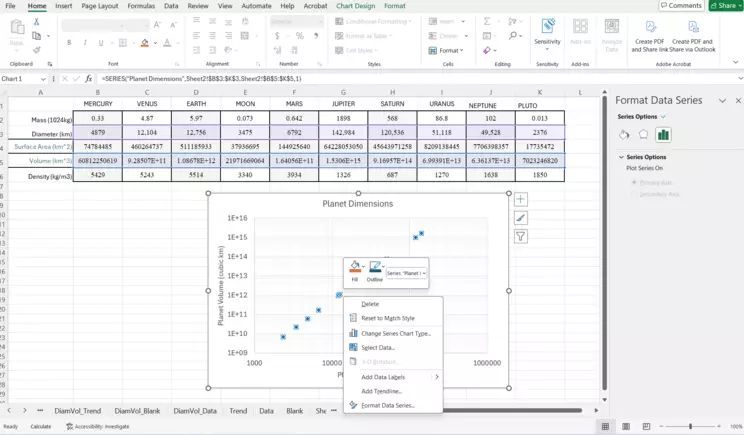Choose Select Data from context menu
The width and height of the screenshot is (744, 435).
[x=378, y=348]
